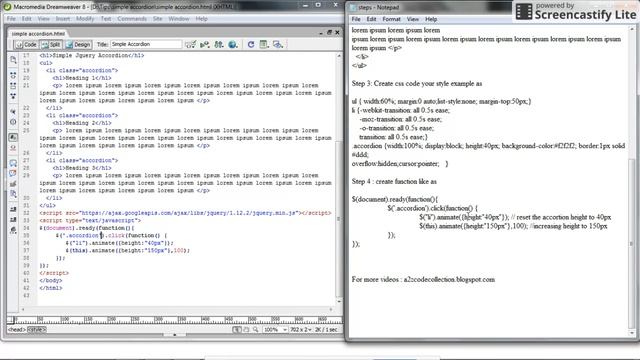The image size is (640, 360).
Task: Click the property panel expander arrow below status bar
Action: (175, 335)
